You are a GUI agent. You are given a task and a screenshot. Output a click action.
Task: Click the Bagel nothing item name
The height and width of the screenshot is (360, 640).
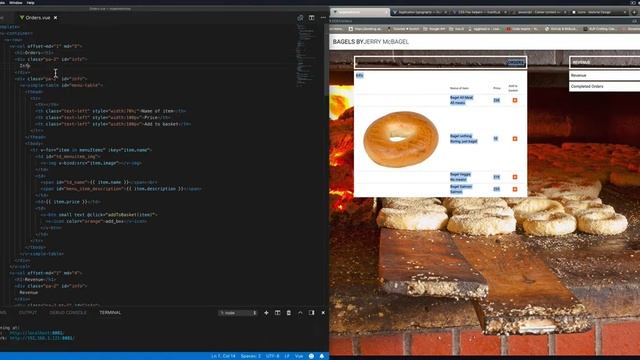(461, 136)
